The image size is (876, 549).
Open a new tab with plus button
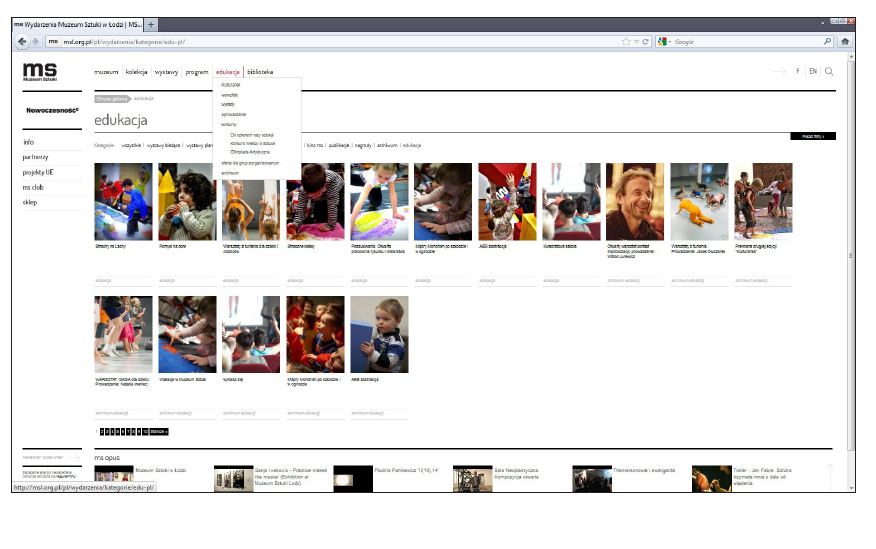tap(151, 25)
